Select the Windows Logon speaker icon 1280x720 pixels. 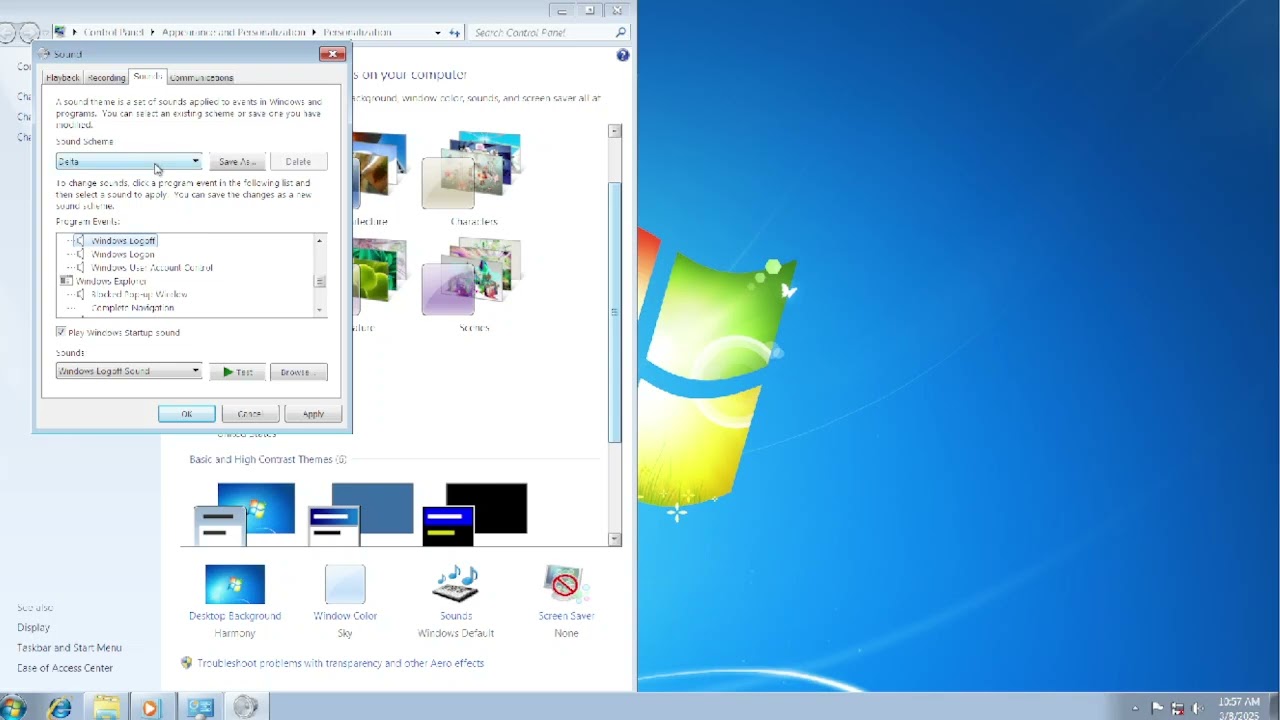[x=79, y=254]
